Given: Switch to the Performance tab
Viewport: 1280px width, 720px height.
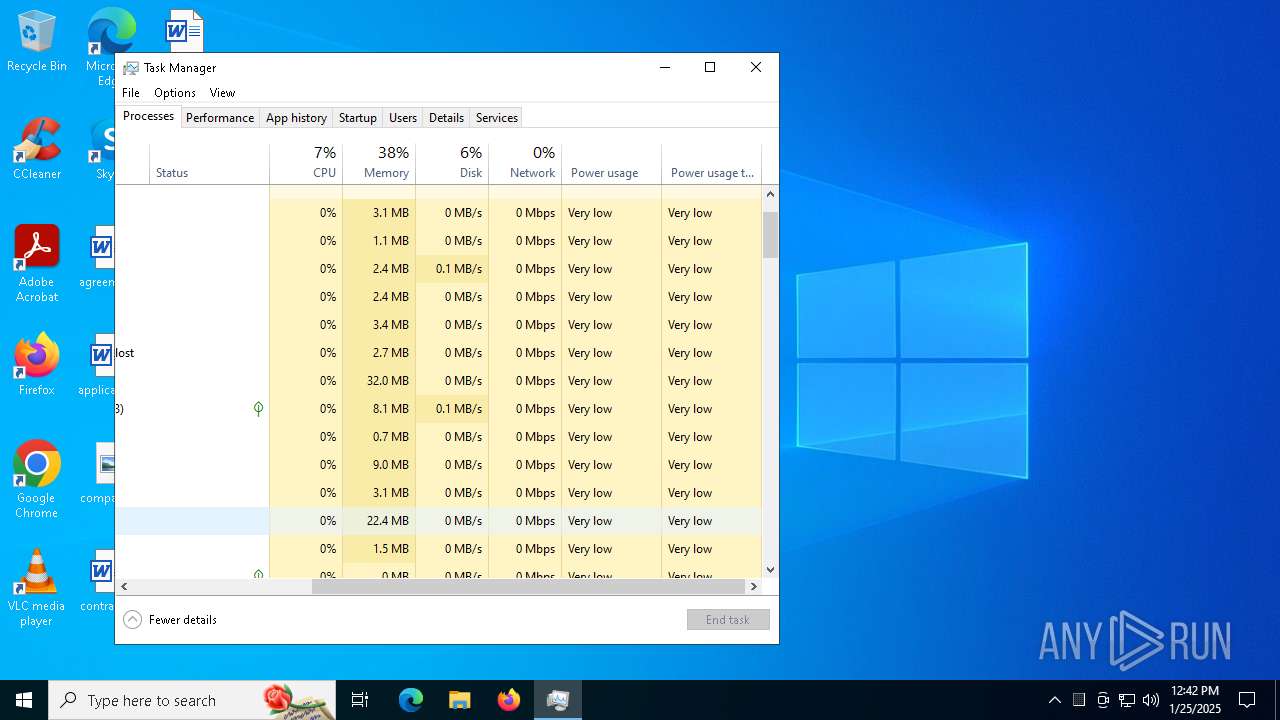Looking at the screenshot, I should point(220,118).
